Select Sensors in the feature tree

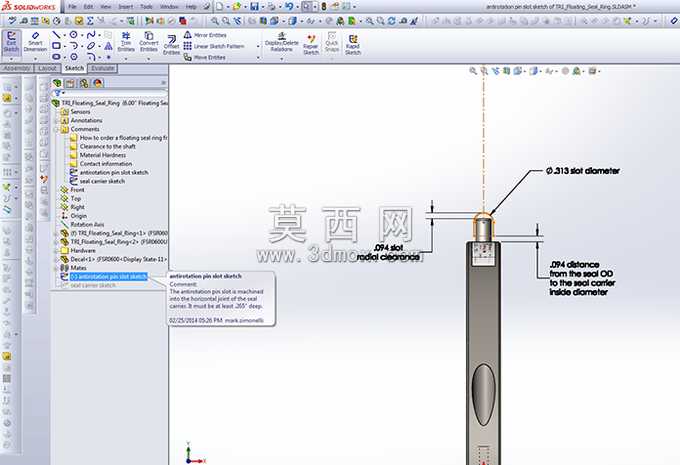click(x=80, y=112)
